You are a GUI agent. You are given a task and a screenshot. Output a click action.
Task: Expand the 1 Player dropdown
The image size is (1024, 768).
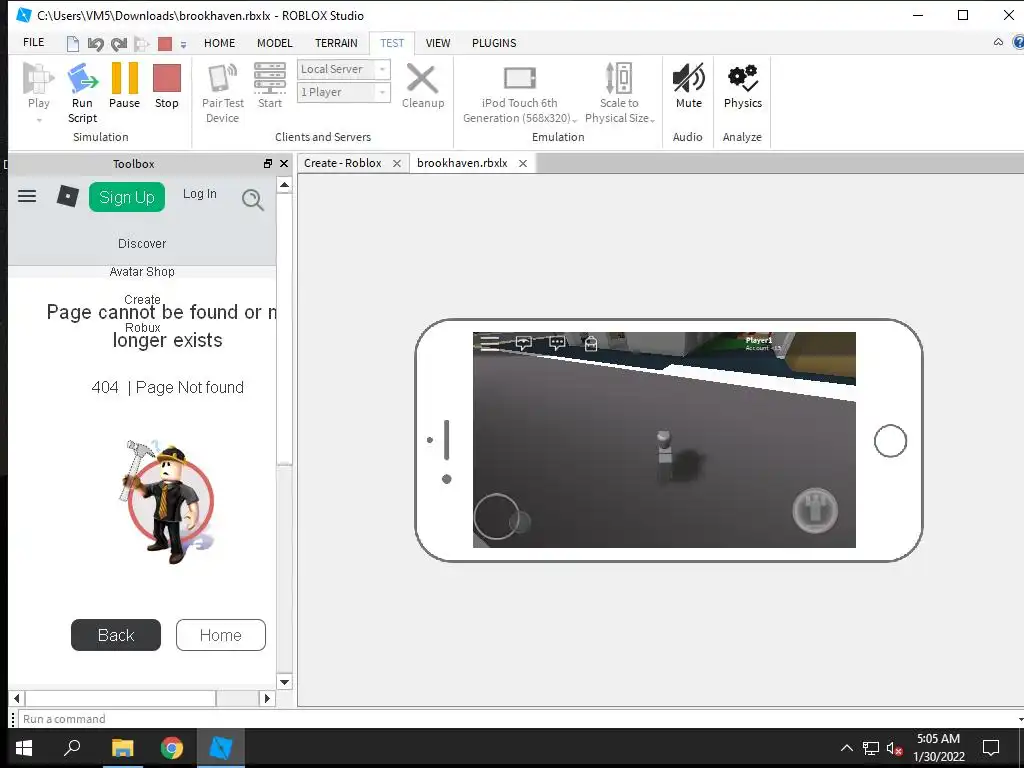383,92
